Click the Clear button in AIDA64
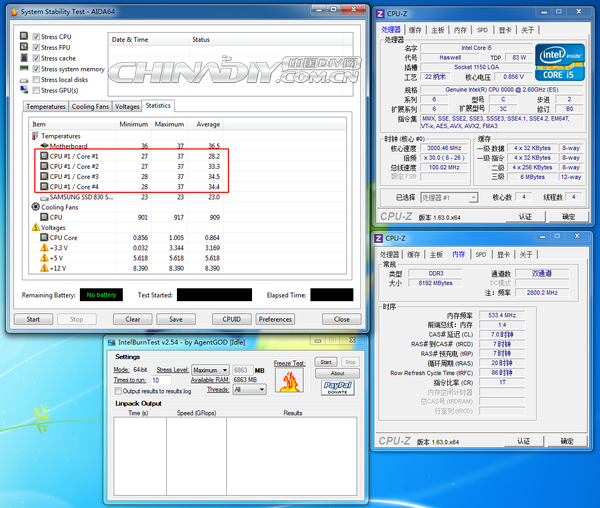Image resolution: width=600 pixels, height=508 pixels. pos(132,319)
